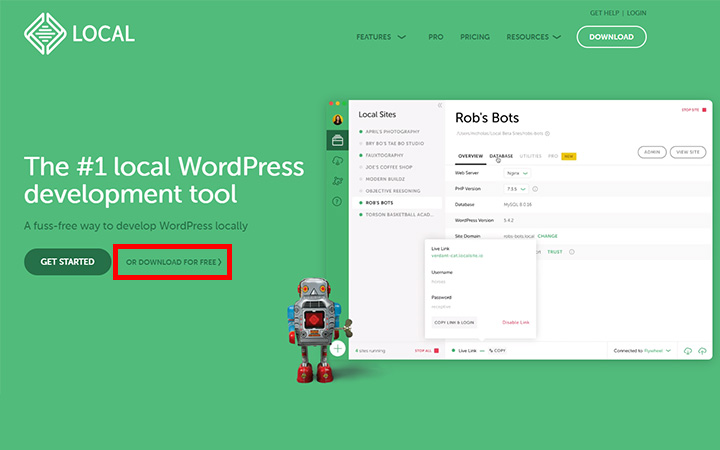Click the info icon next to the site path
Viewport: 720px width, 450px height.
pyautogui.click(x=547, y=134)
